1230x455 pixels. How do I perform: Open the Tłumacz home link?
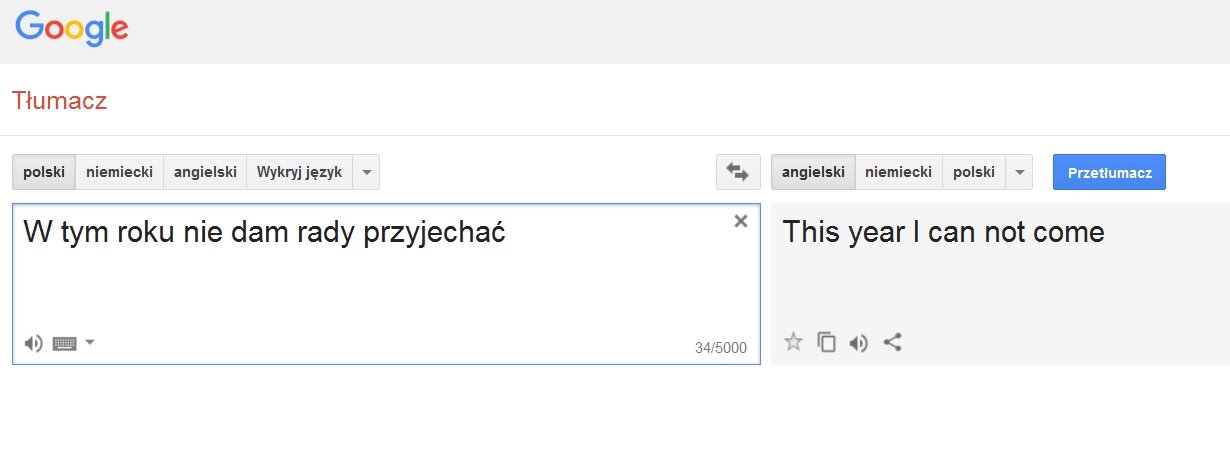coord(60,100)
